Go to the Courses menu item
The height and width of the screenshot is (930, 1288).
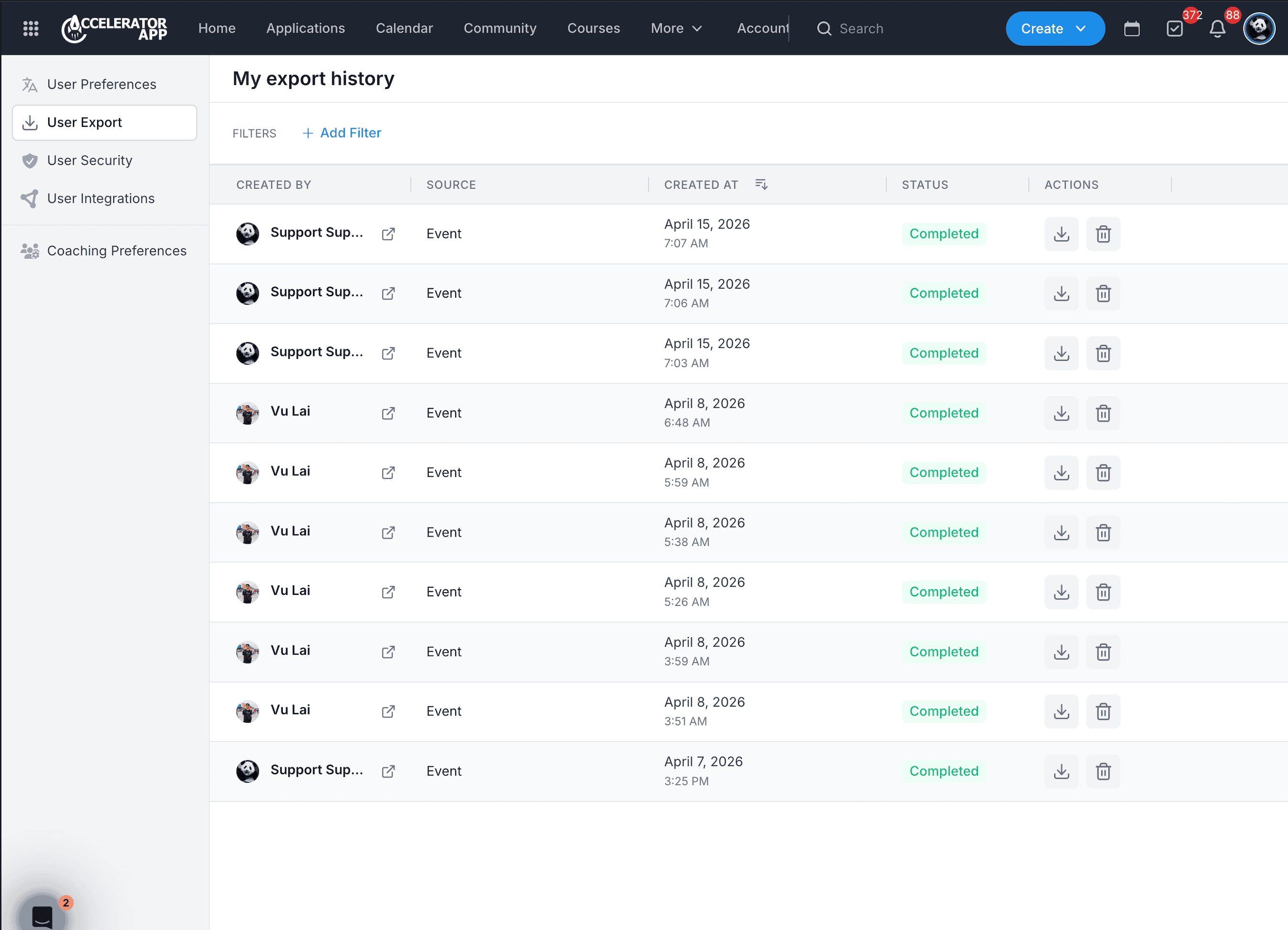coord(593,28)
